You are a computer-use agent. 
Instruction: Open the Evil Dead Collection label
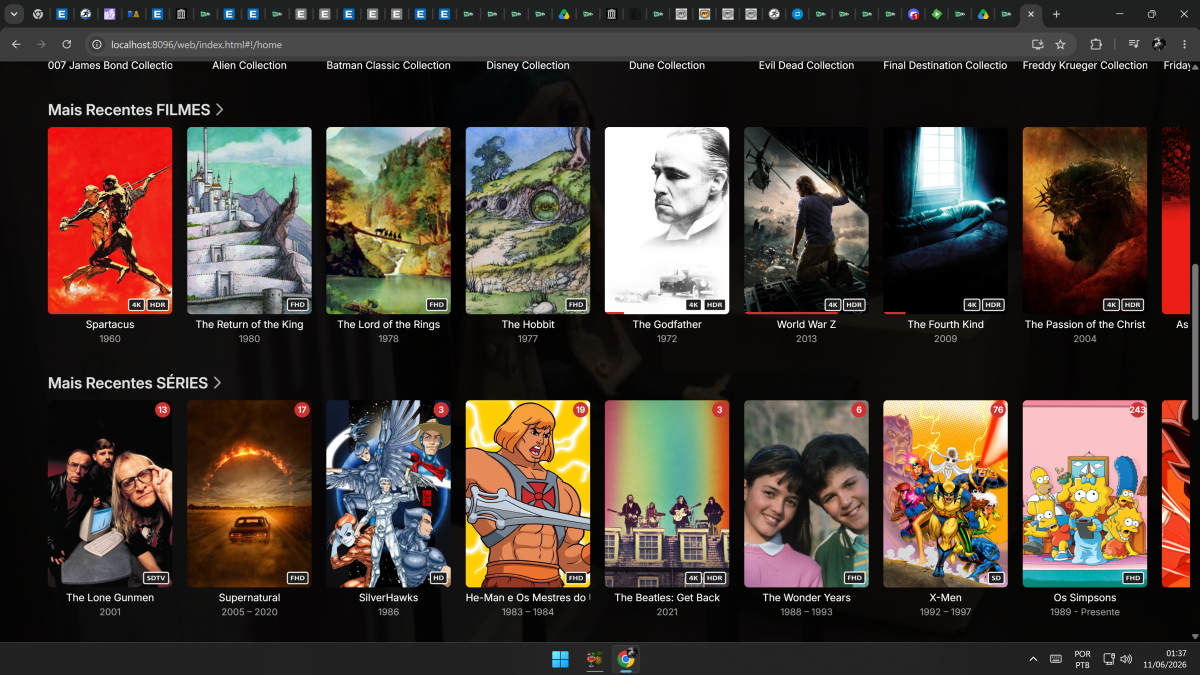(x=806, y=66)
